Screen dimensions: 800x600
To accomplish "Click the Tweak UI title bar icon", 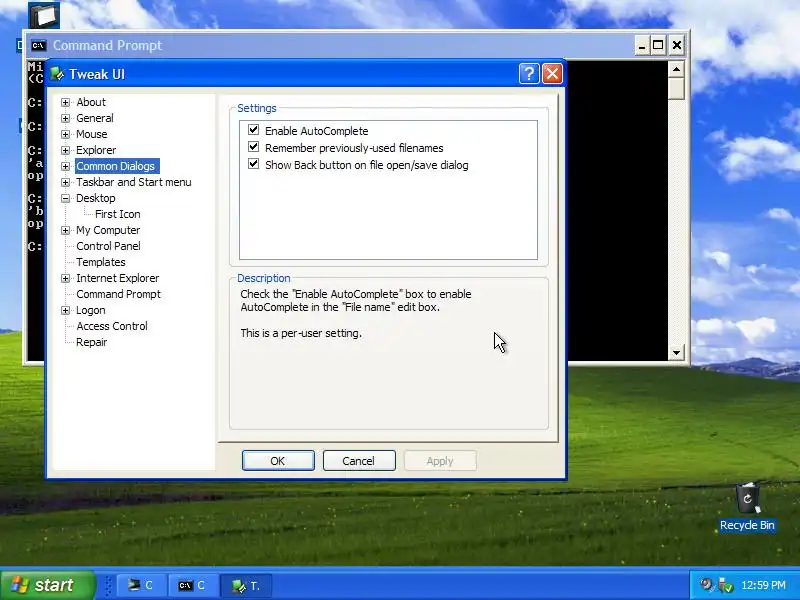I will [x=57, y=74].
